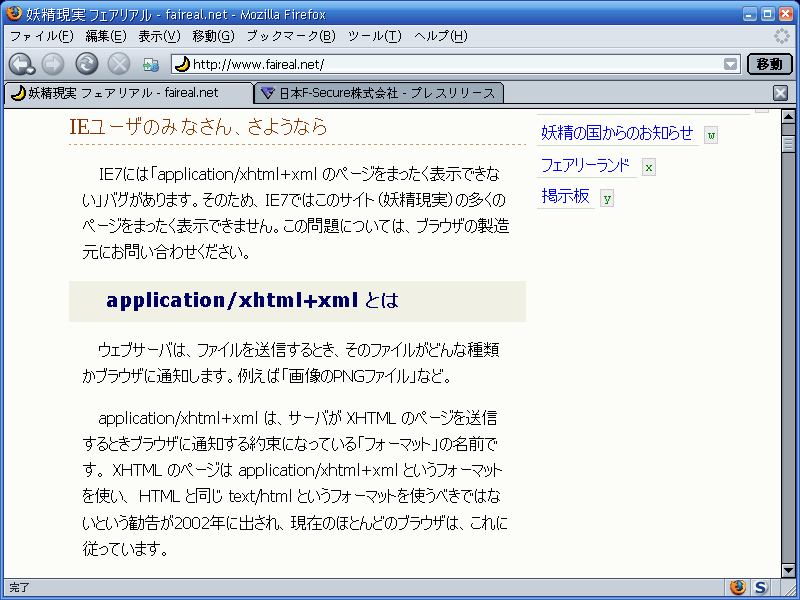The image size is (800, 600).
Task: Open the フェアリーランド link
Action: [x=585, y=165]
